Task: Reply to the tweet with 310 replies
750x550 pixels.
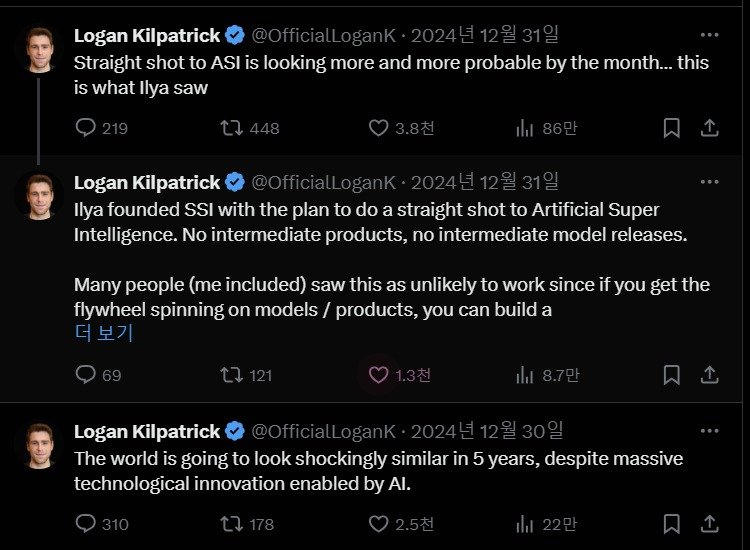Action: point(87,523)
